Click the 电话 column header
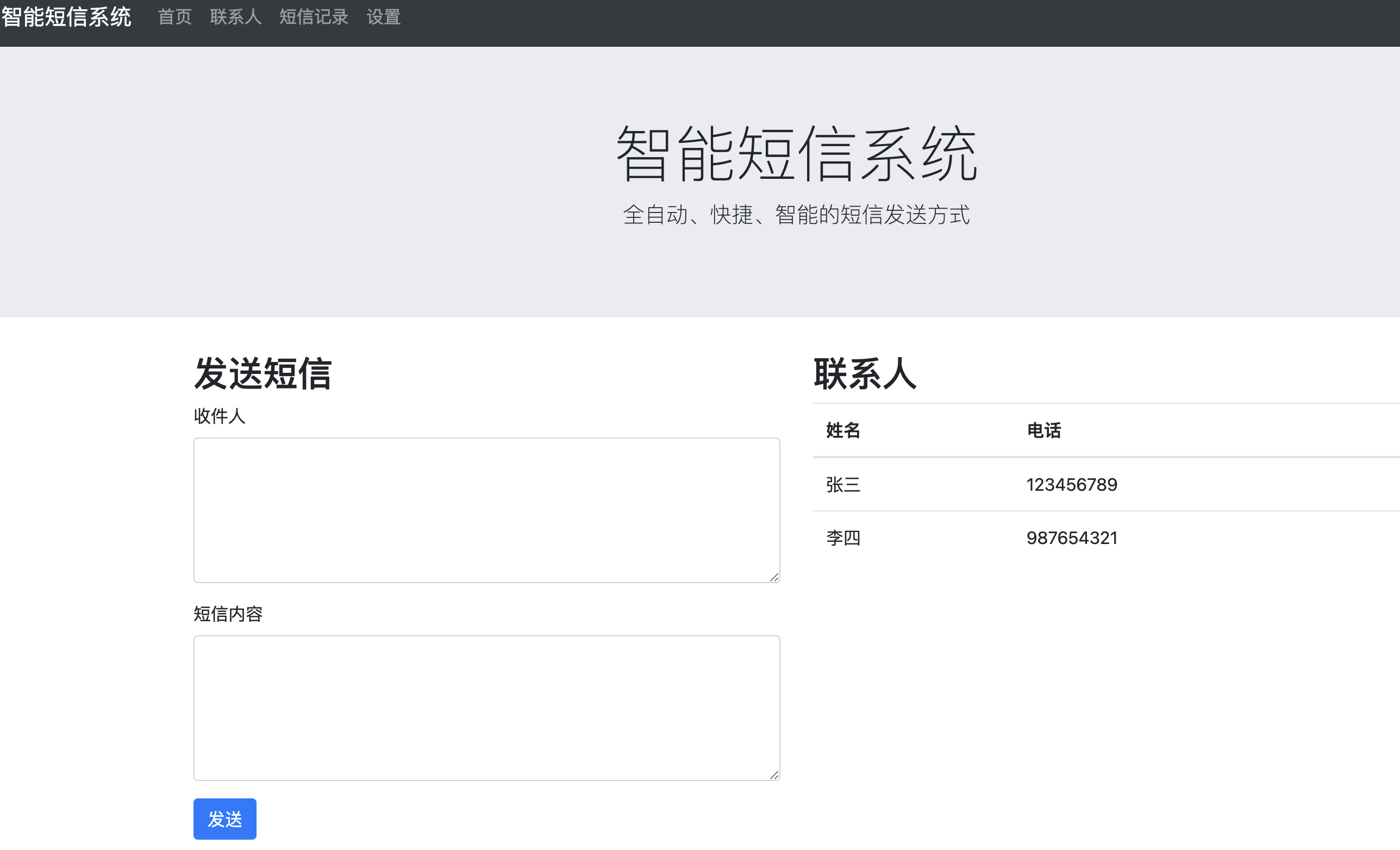Viewport: 1400px width, 850px height. click(x=1043, y=430)
